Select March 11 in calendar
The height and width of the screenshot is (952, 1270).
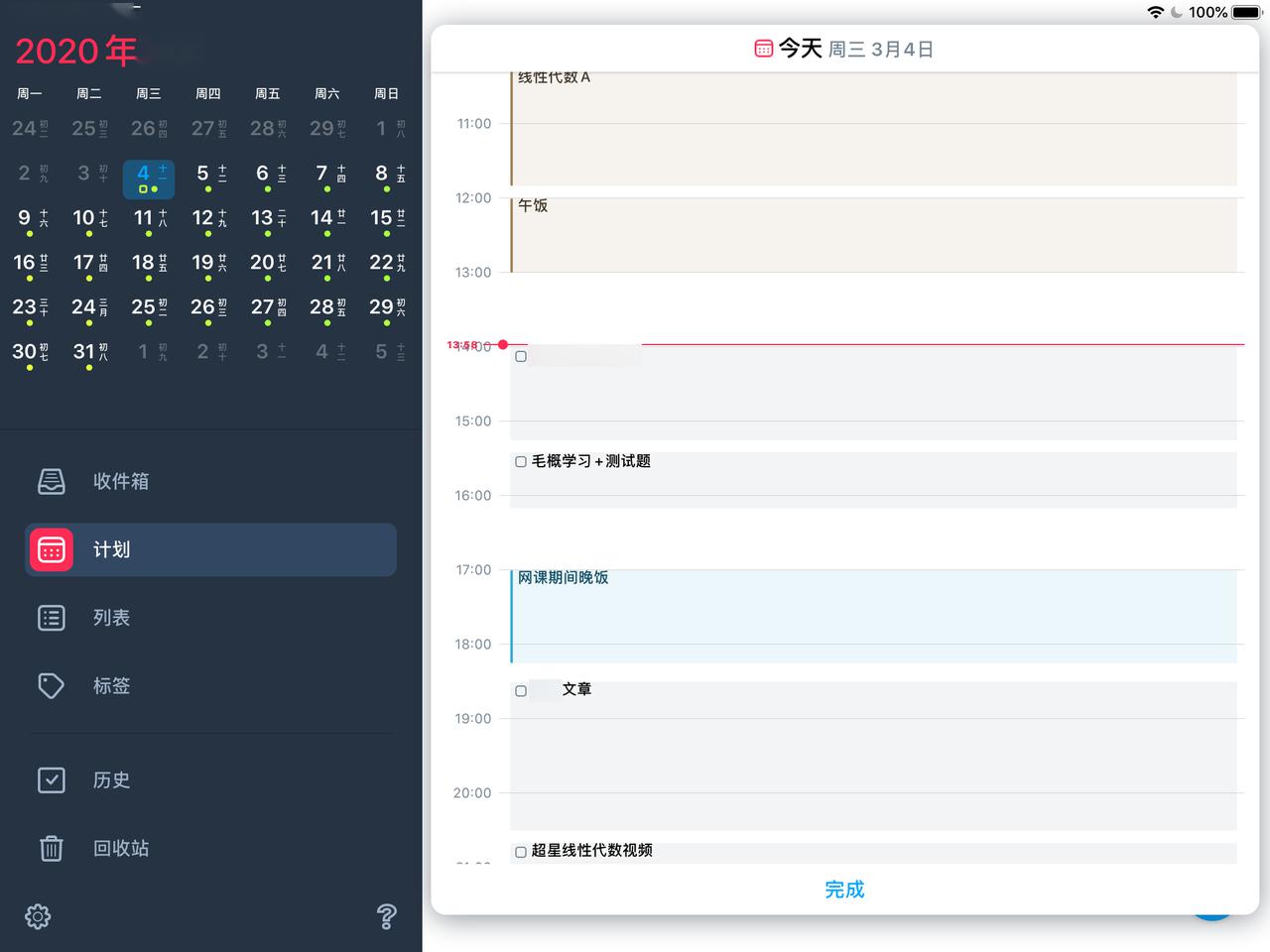click(149, 221)
